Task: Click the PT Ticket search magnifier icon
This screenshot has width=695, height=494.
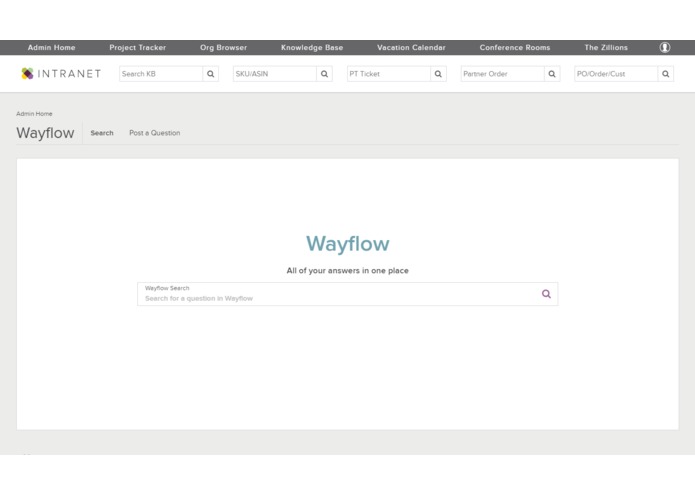Action: coord(438,74)
